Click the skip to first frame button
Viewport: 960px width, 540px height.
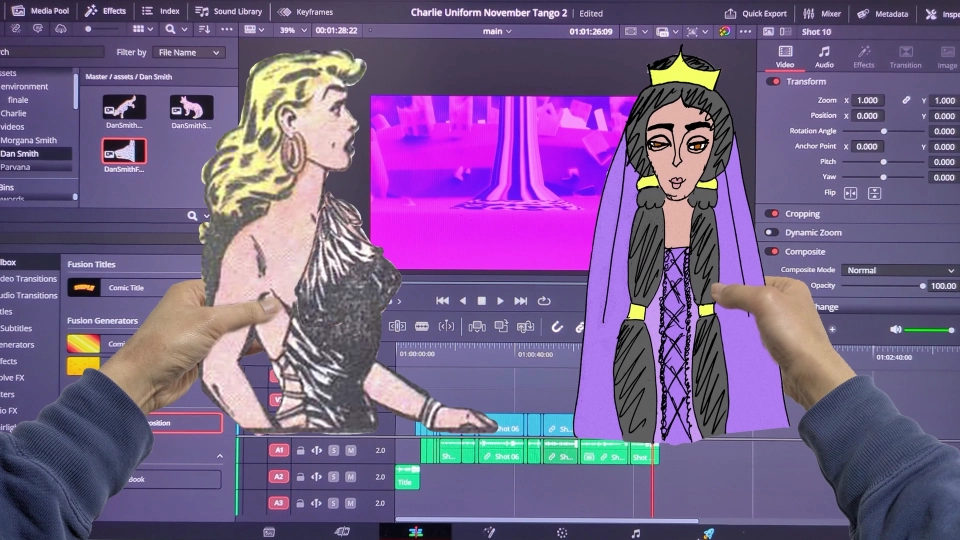click(442, 301)
